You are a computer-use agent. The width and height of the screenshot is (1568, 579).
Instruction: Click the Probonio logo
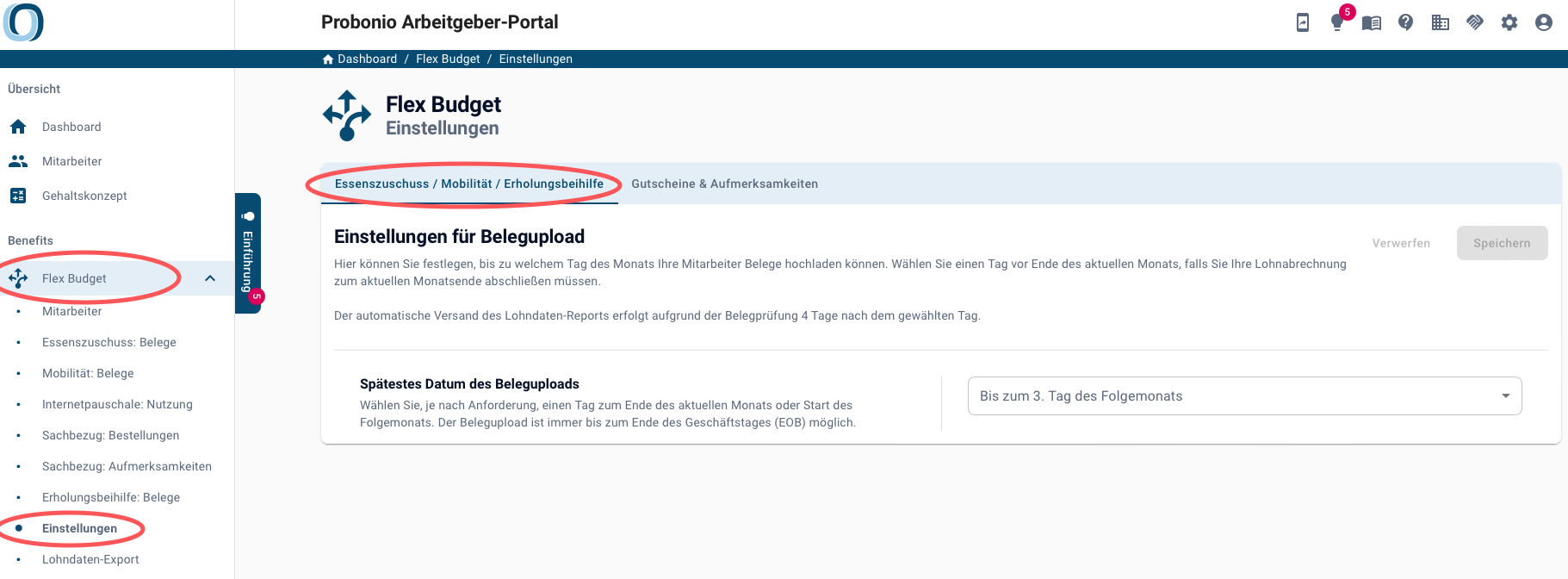(23, 22)
